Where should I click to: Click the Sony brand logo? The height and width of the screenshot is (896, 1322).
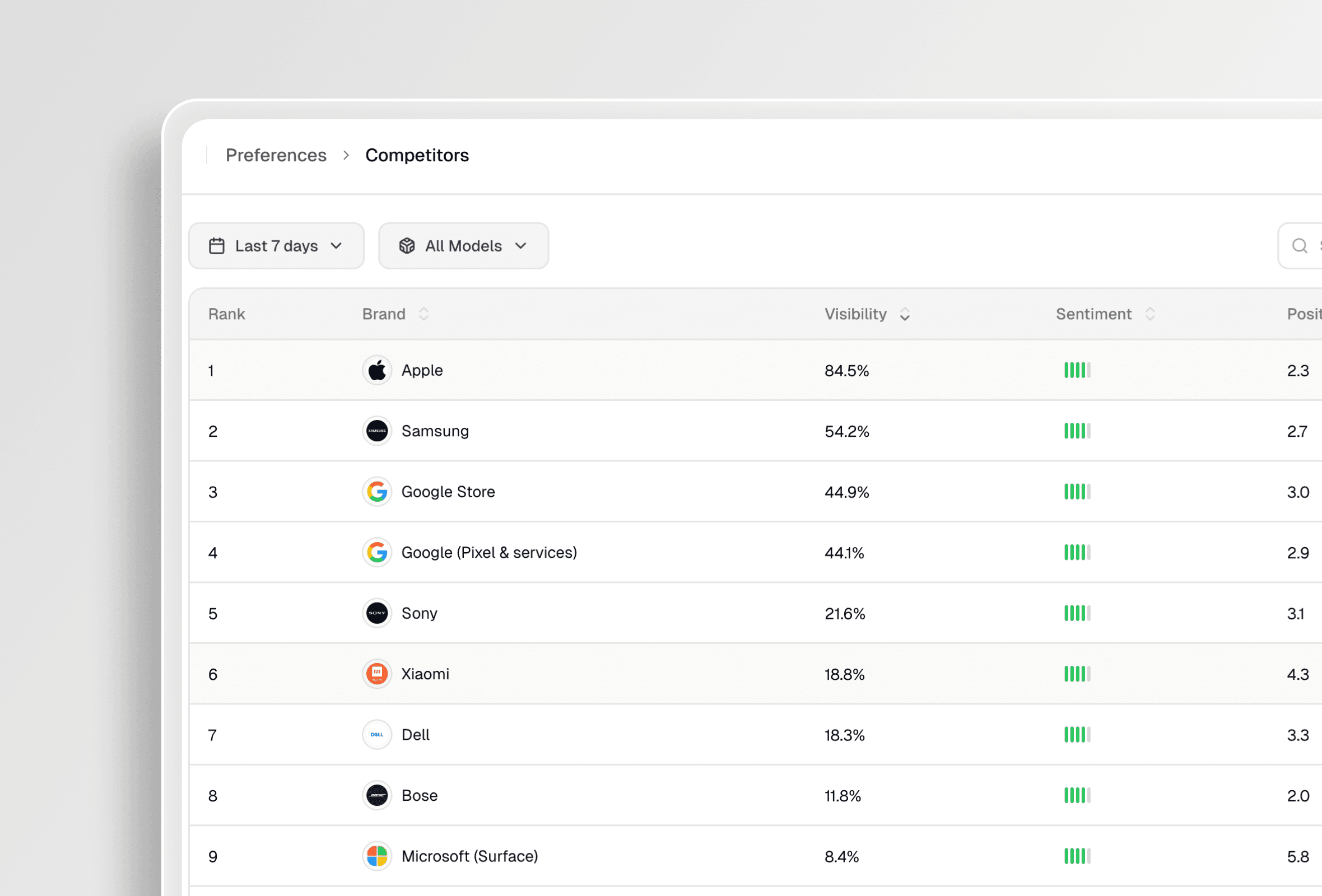[x=376, y=613]
